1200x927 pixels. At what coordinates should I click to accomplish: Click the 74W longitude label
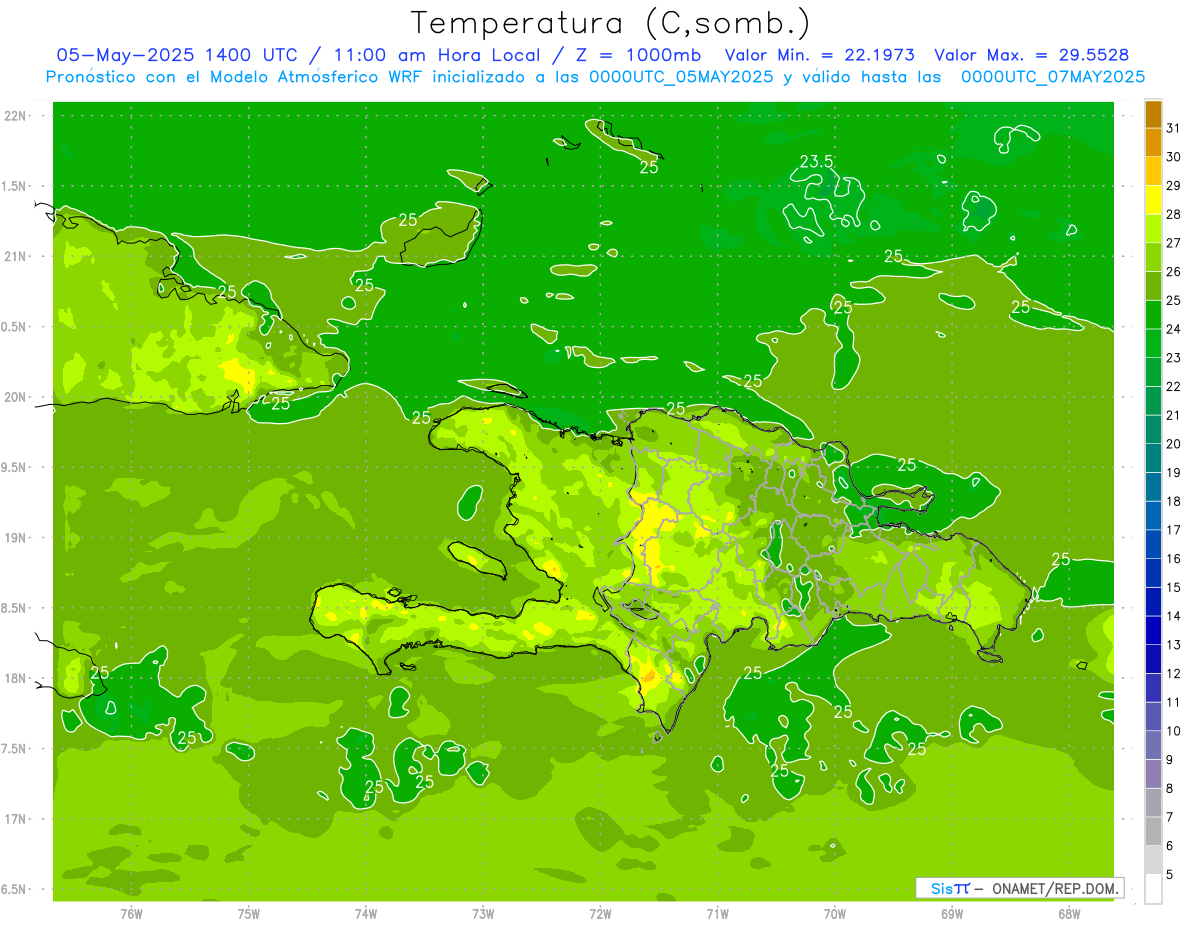(365, 914)
